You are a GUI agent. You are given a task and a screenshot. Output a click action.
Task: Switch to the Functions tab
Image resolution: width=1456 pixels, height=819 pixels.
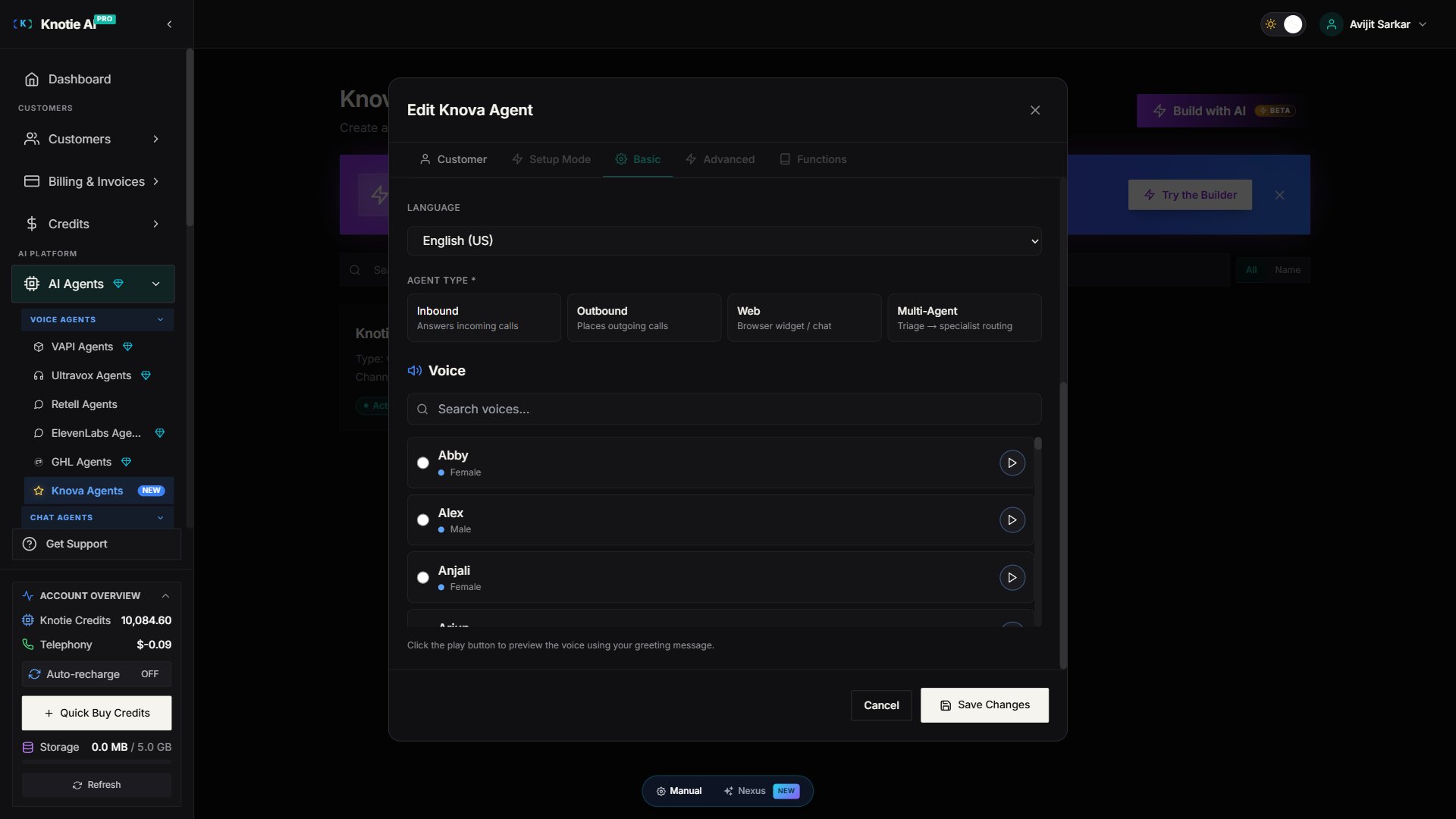click(x=813, y=159)
